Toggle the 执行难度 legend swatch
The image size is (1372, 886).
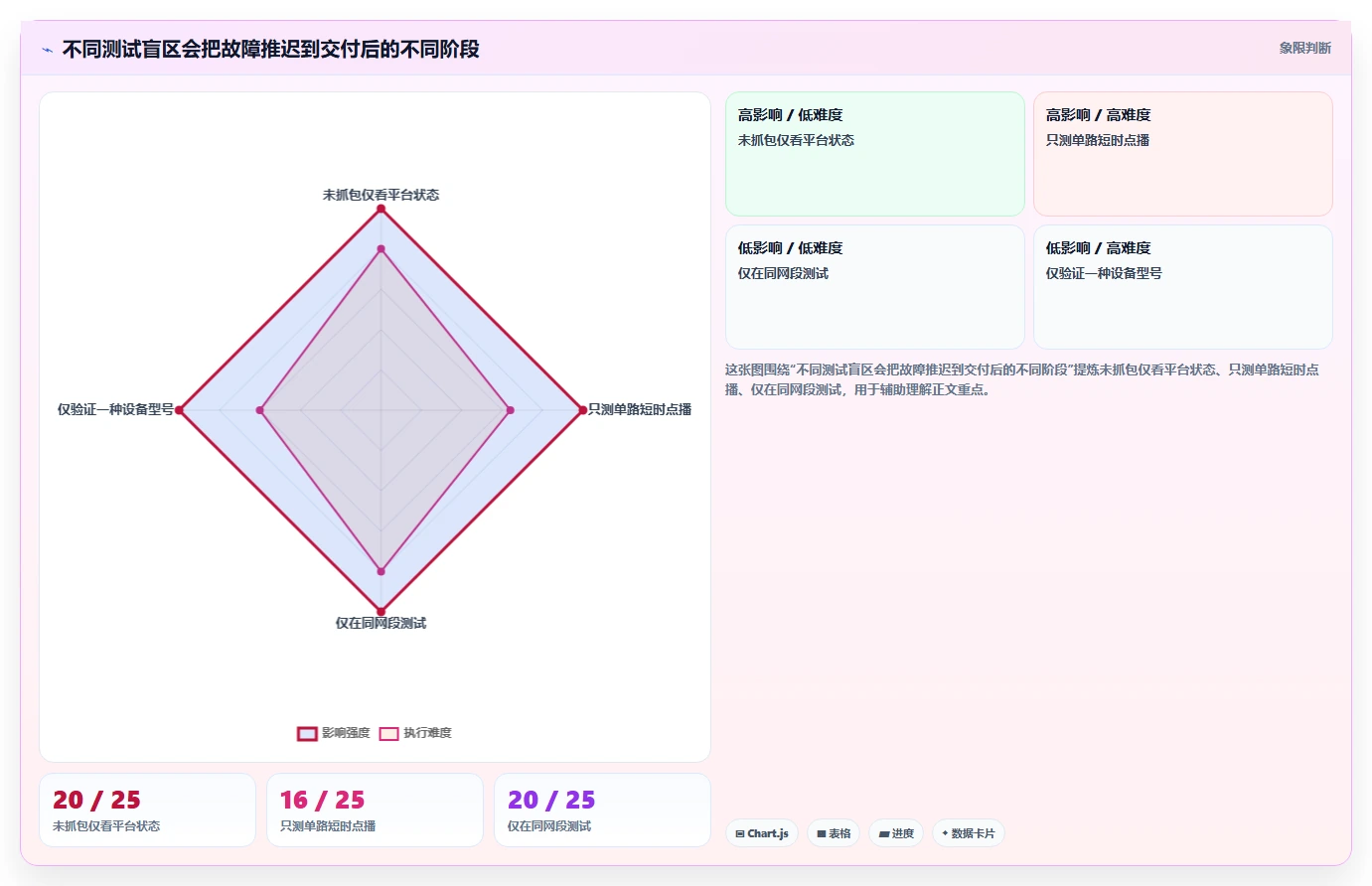click(388, 734)
